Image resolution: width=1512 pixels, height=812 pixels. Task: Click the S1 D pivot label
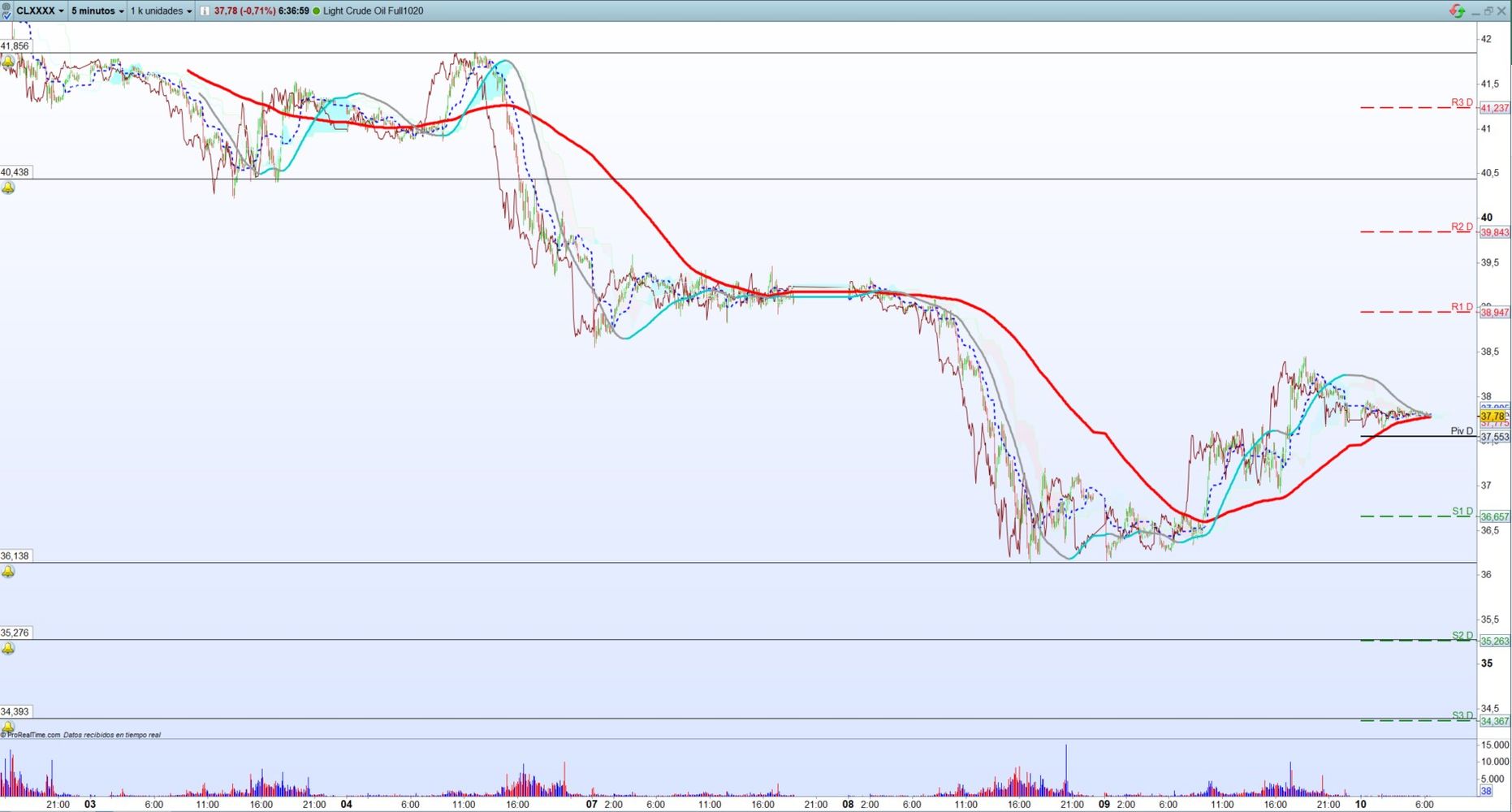pyautogui.click(x=1462, y=512)
